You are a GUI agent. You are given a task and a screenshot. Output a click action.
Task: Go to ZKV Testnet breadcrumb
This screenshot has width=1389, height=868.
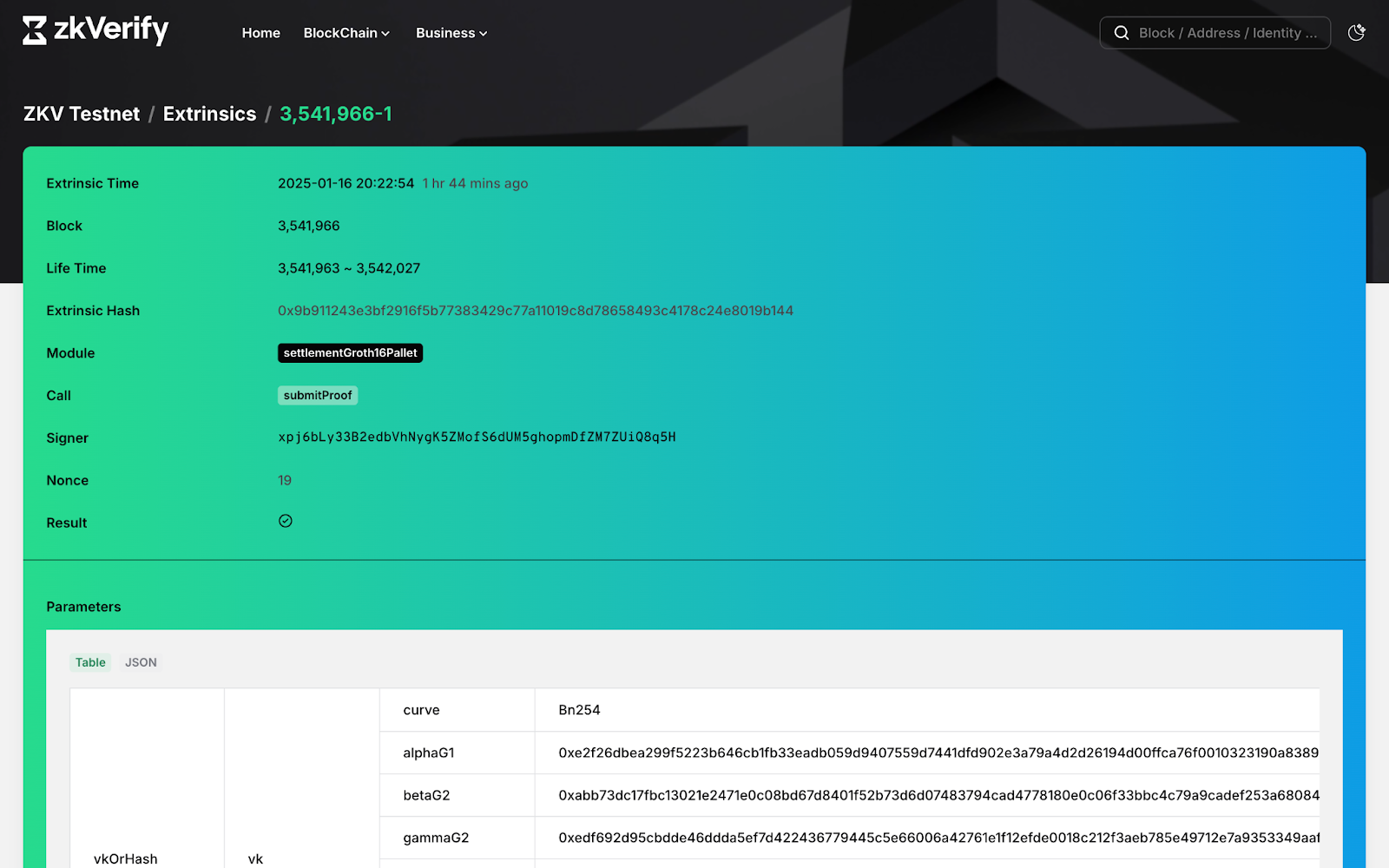82,114
